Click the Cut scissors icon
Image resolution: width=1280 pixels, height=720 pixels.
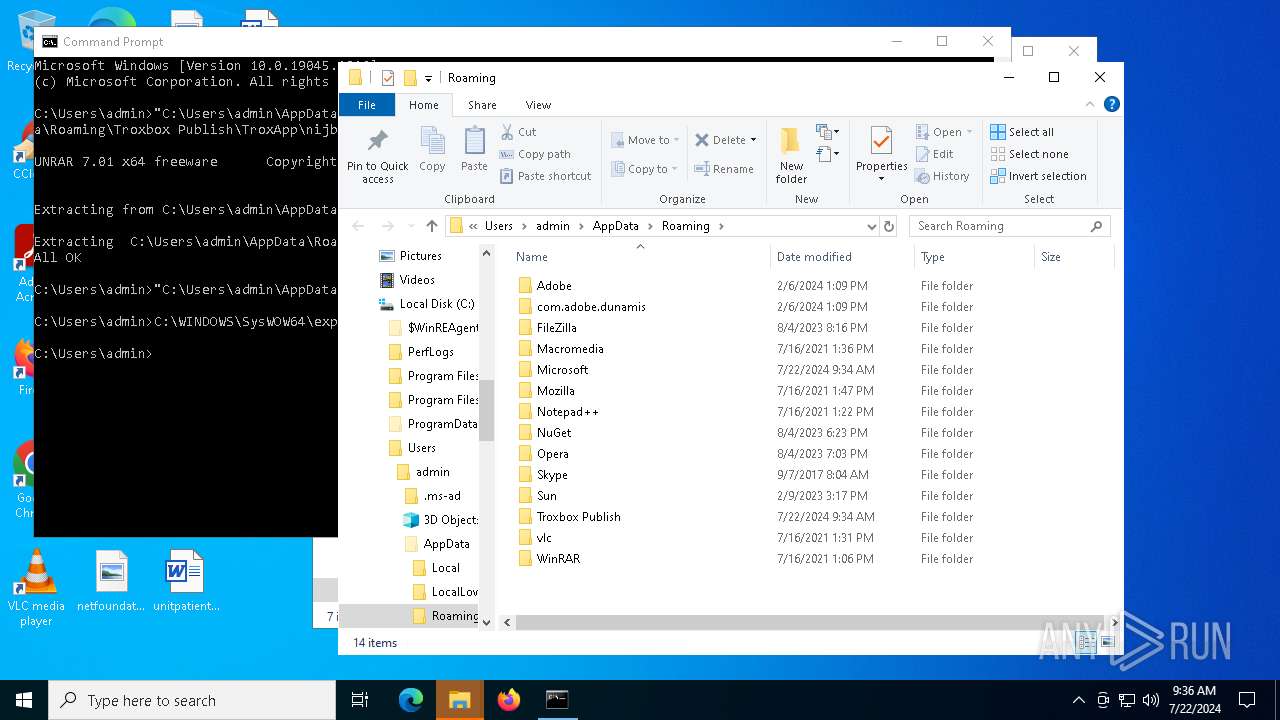click(x=506, y=131)
